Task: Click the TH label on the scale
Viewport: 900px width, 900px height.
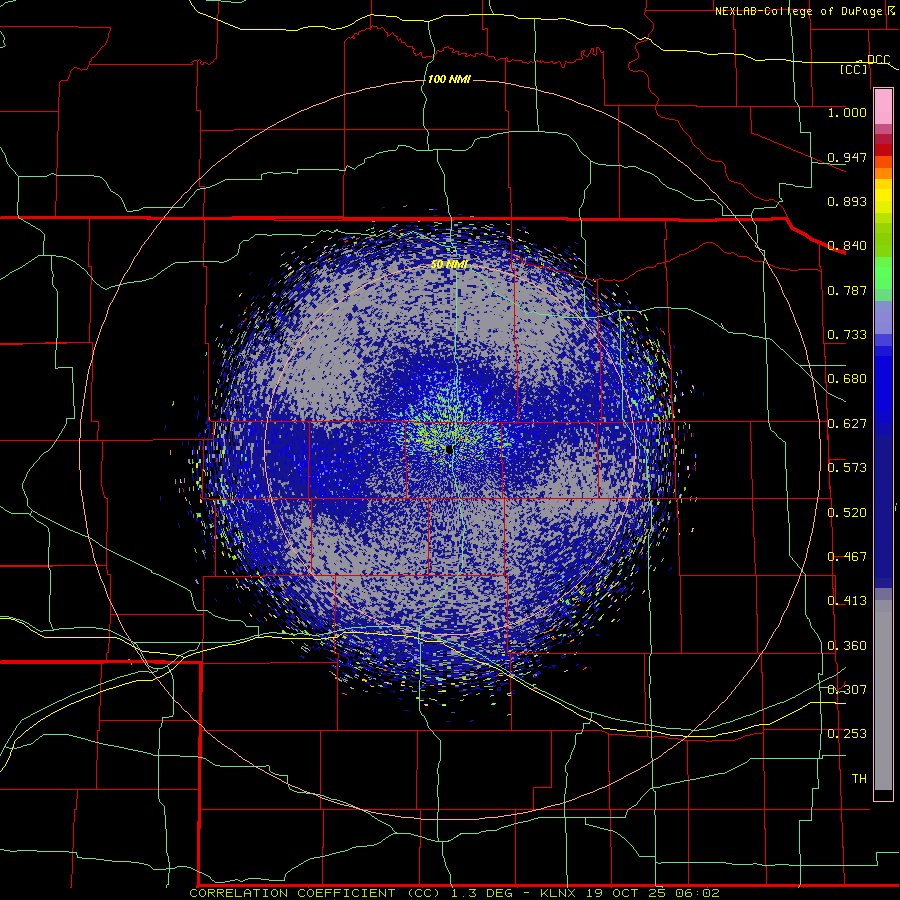Action: tap(859, 779)
